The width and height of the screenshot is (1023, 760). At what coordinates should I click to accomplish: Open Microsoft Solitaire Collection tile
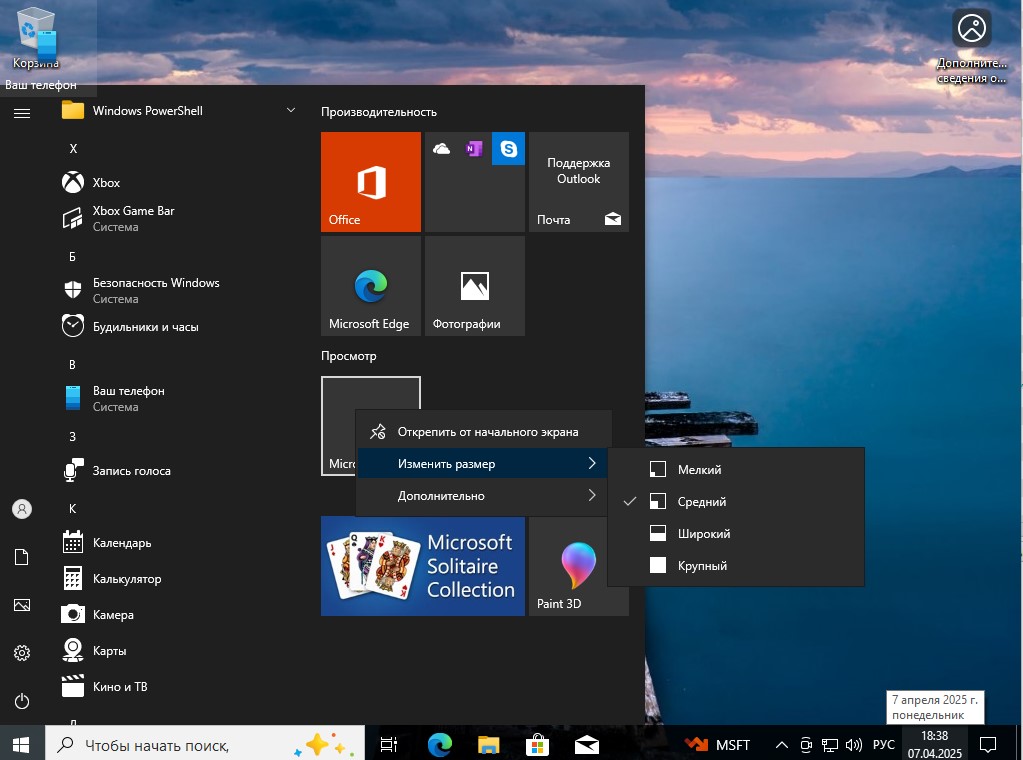[x=423, y=566]
